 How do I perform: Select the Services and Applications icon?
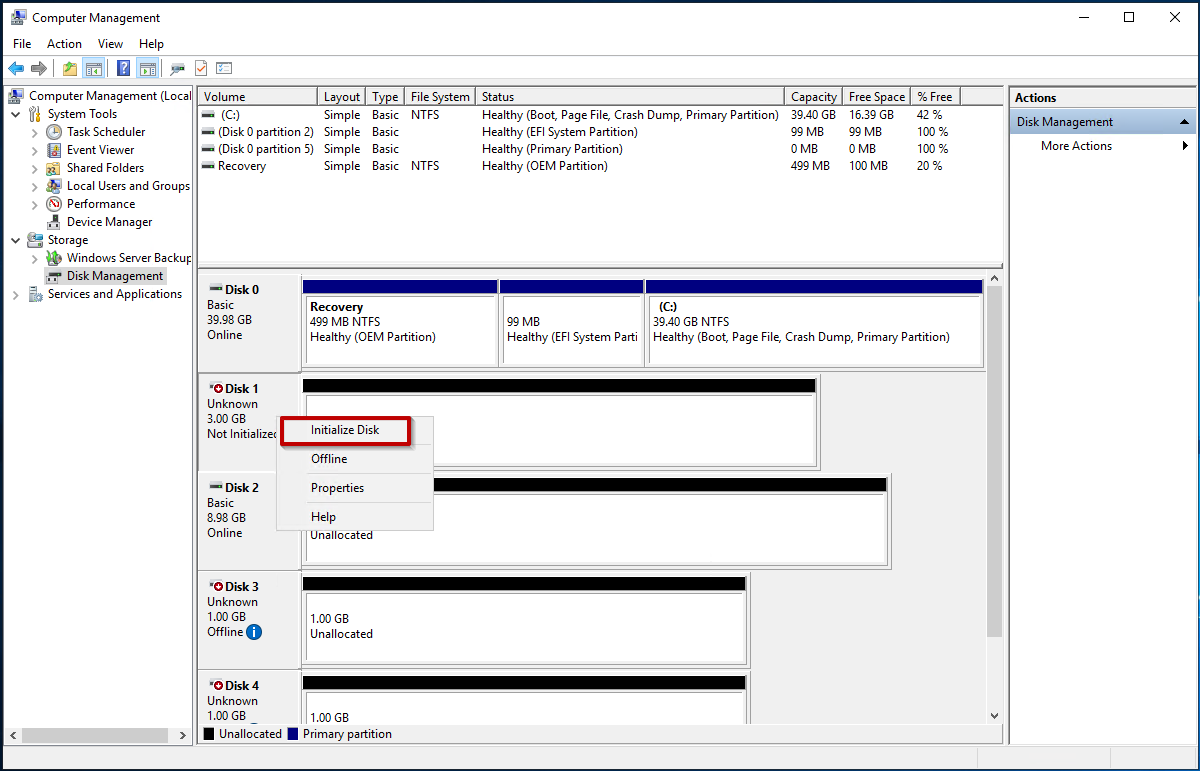point(35,294)
